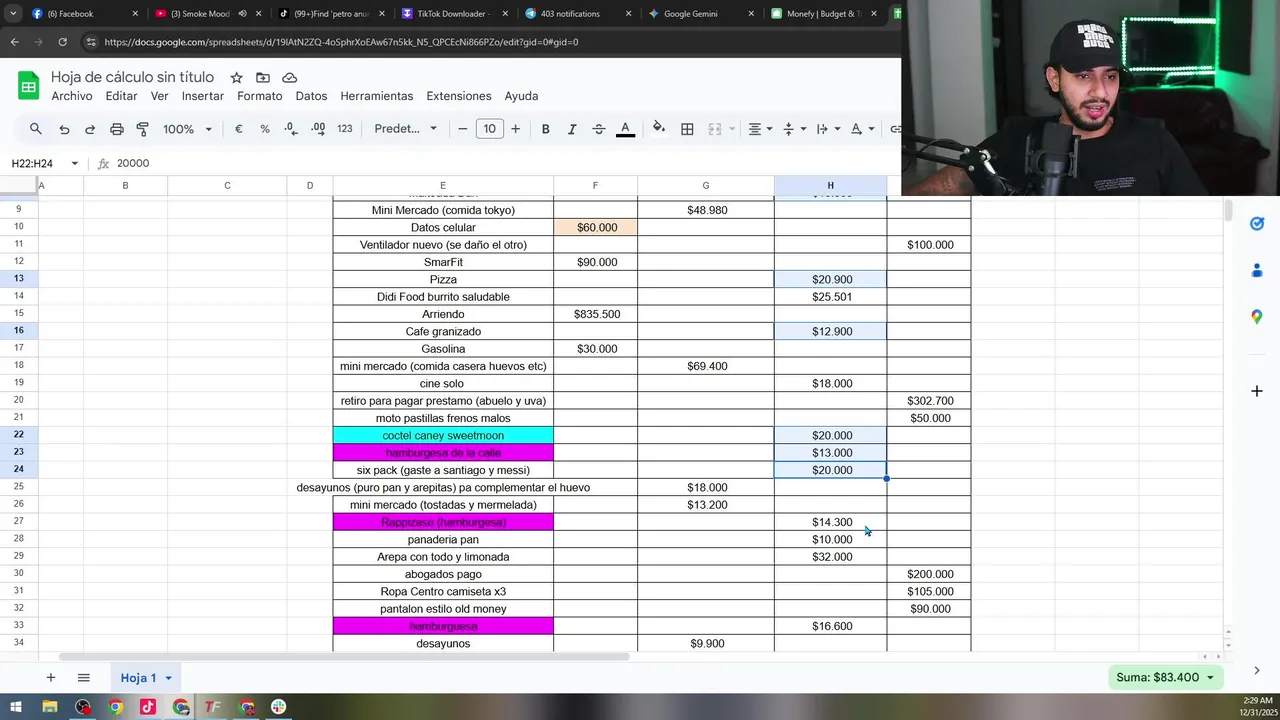The image size is (1280, 720).
Task: Open the Insertar menu
Action: pos(203,96)
